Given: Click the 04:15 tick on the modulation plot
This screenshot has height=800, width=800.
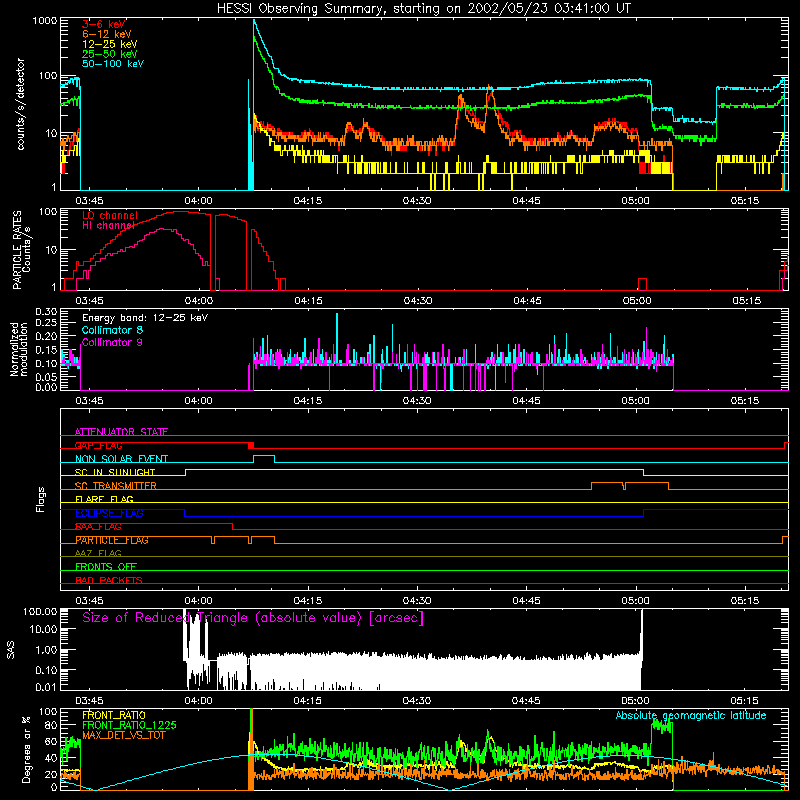Looking at the screenshot, I should pyautogui.click(x=308, y=401).
